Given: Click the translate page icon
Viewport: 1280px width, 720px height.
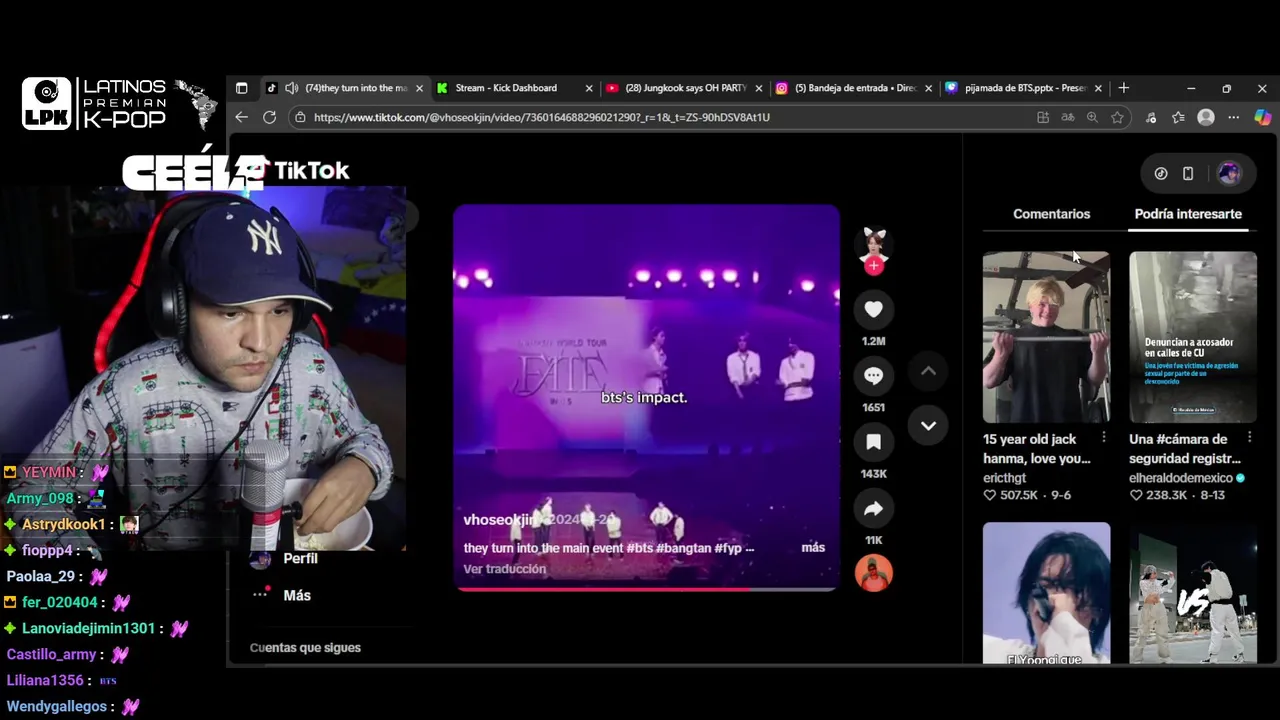Looking at the screenshot, I should click(x=1068, y=117).
